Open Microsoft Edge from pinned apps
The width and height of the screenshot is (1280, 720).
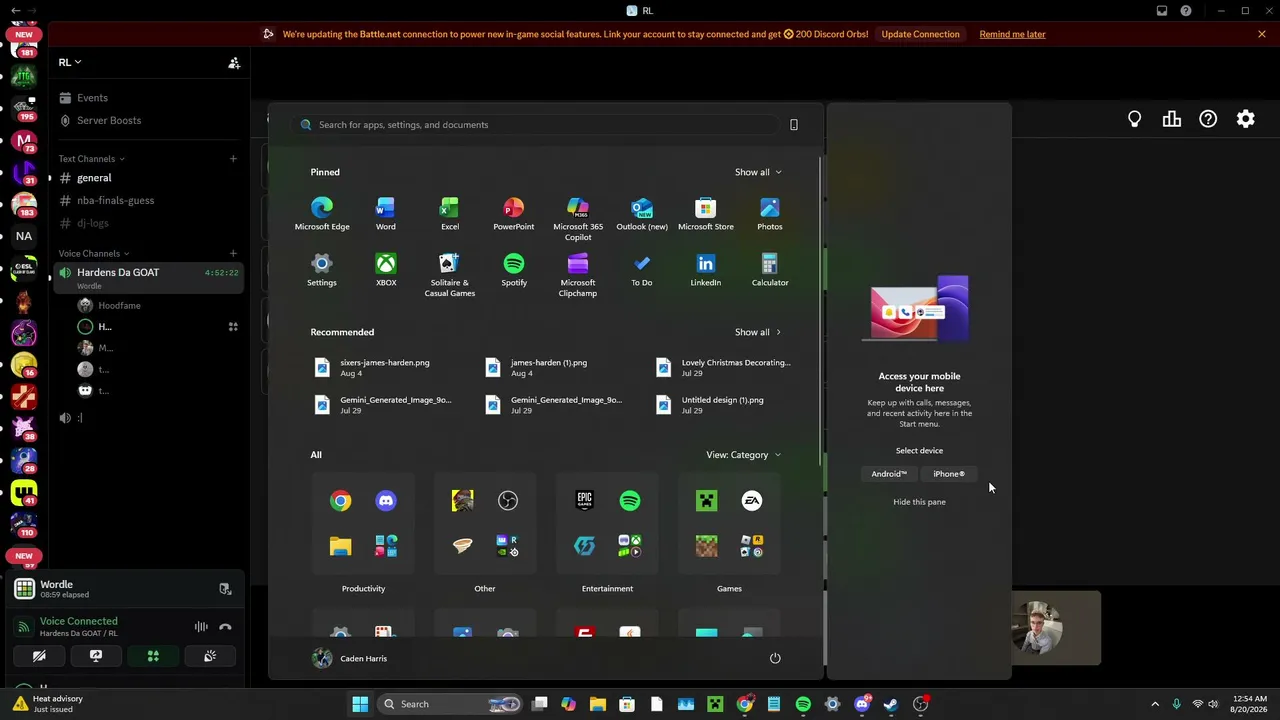coord(322,214)
